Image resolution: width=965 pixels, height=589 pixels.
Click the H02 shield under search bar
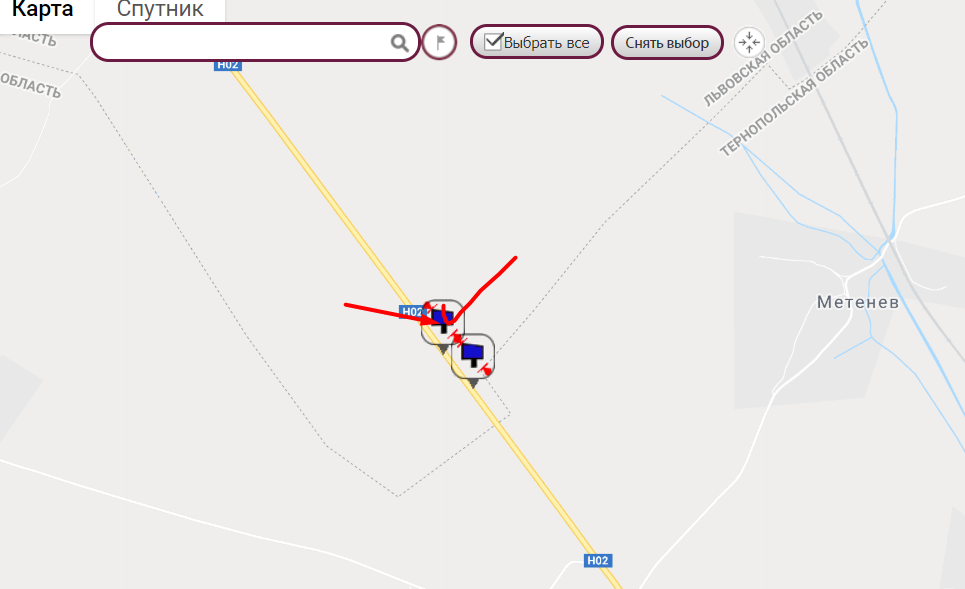point(228,65)
